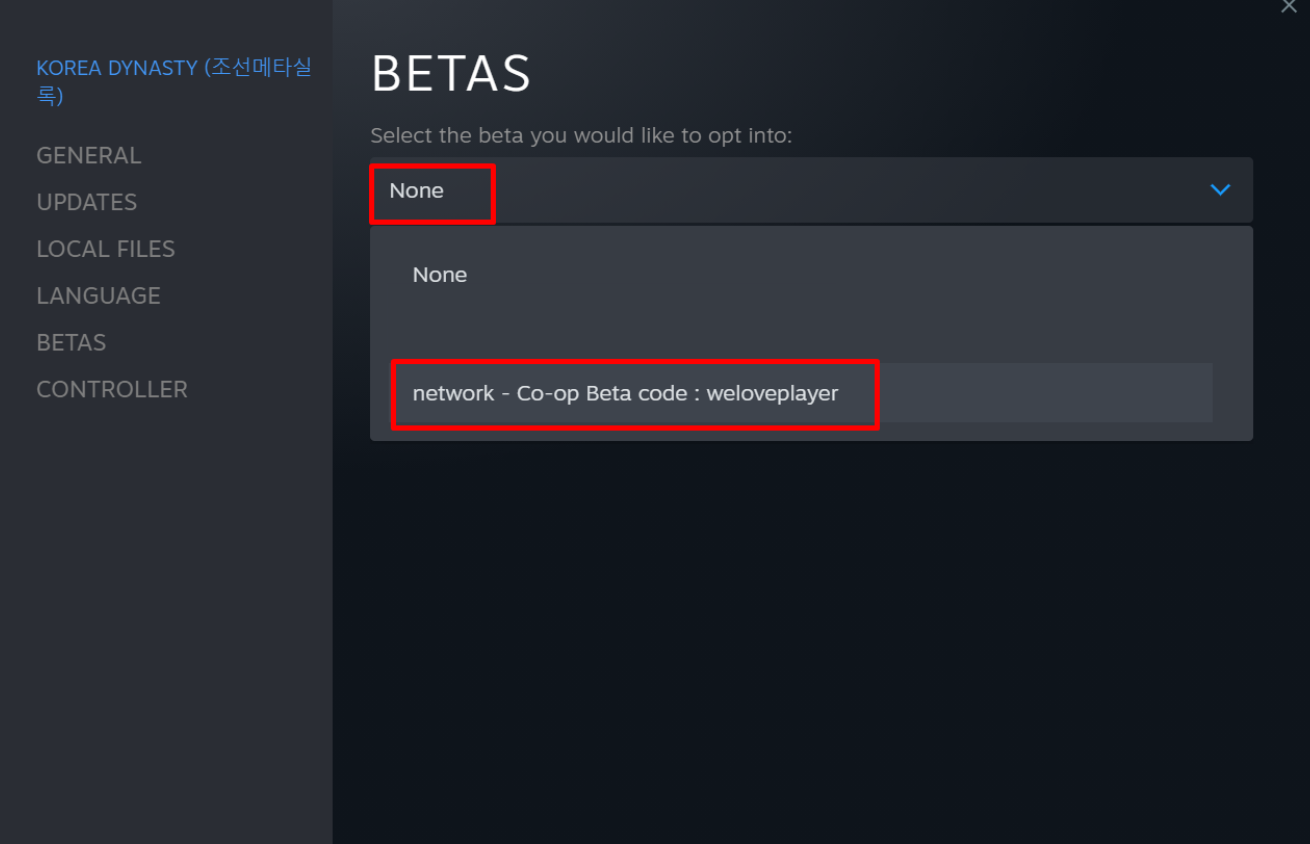Select the BETAS tab in the sidebar
The width and height of the screenshot is (1310, 844).
(71, 343)
